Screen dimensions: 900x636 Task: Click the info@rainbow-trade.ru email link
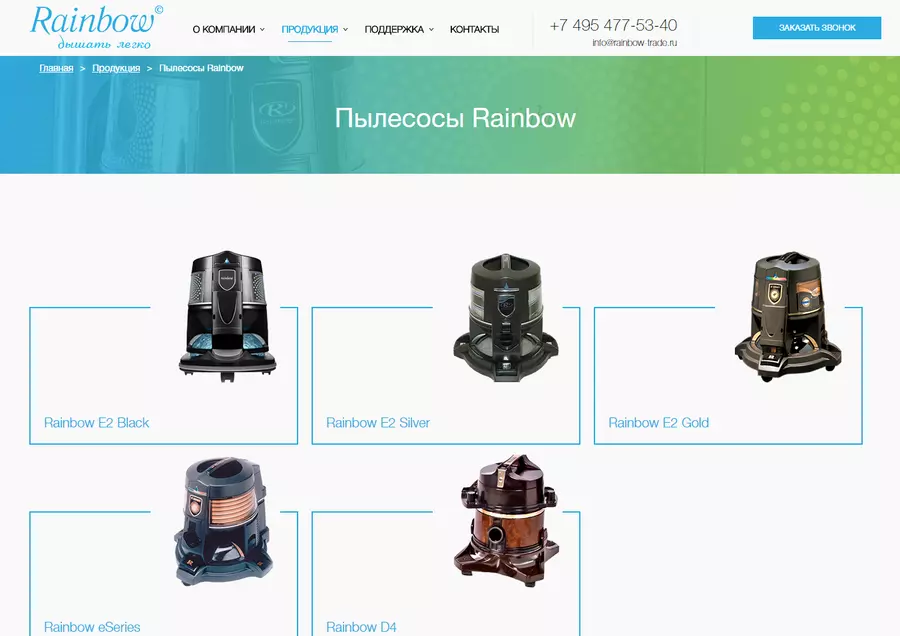tap(635, 42)
